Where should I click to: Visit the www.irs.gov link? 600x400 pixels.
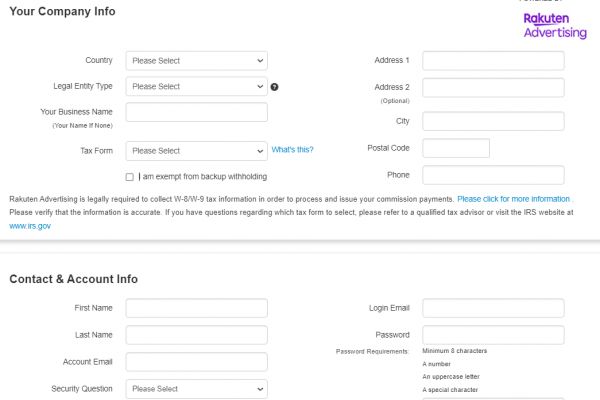(x=30, y=226)
